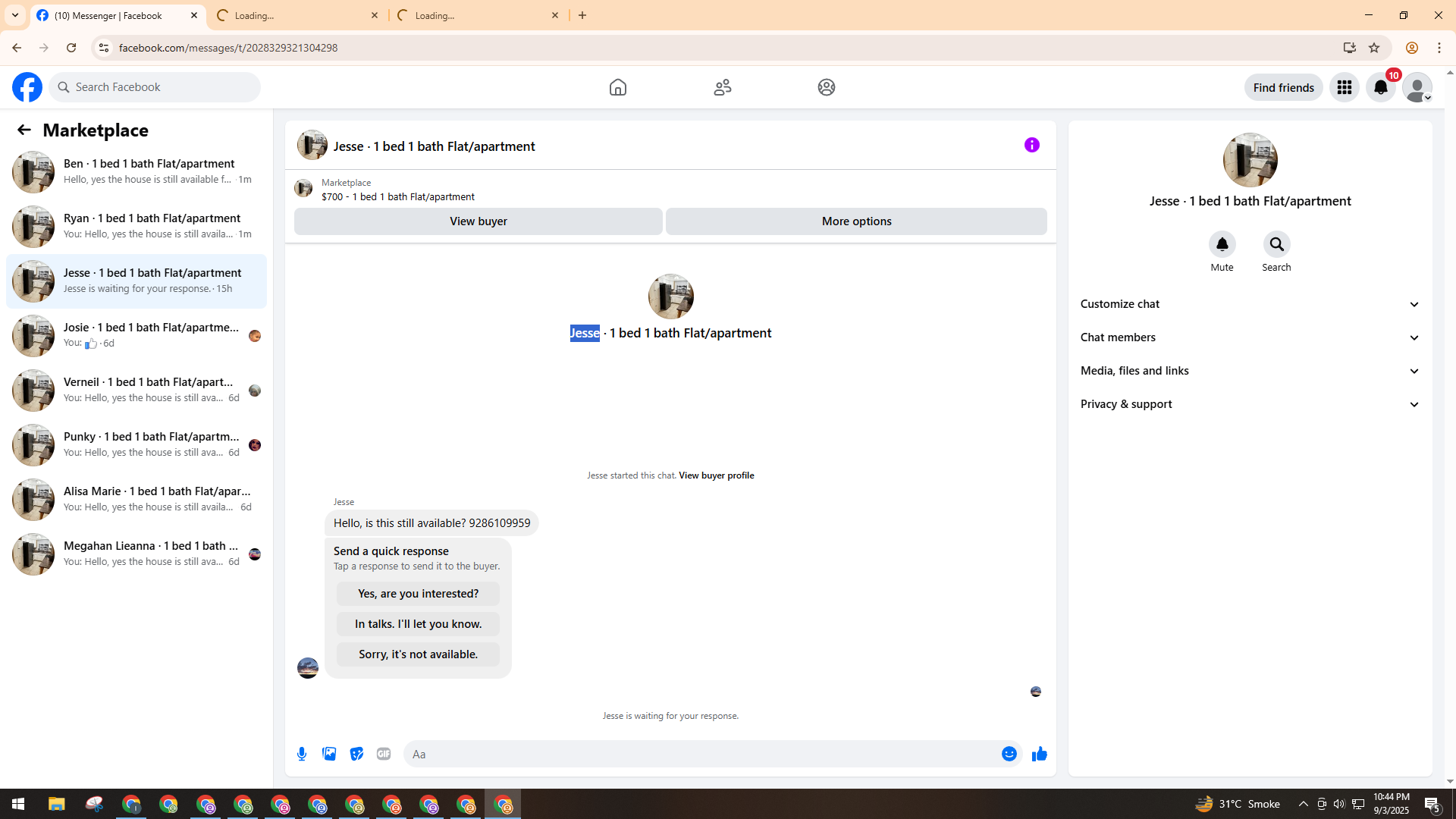Install app icon in address bar
1456x819 pixels.
1349,48
